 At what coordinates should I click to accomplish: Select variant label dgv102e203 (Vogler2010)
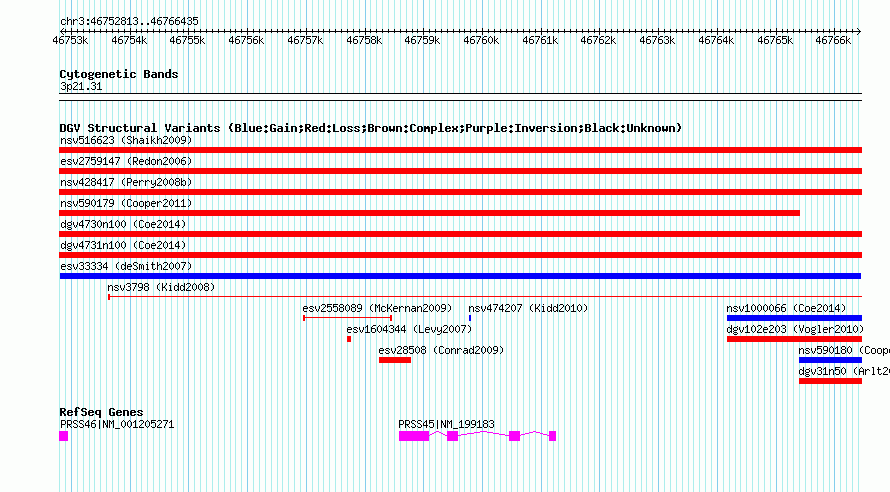(x=795, y=329)
